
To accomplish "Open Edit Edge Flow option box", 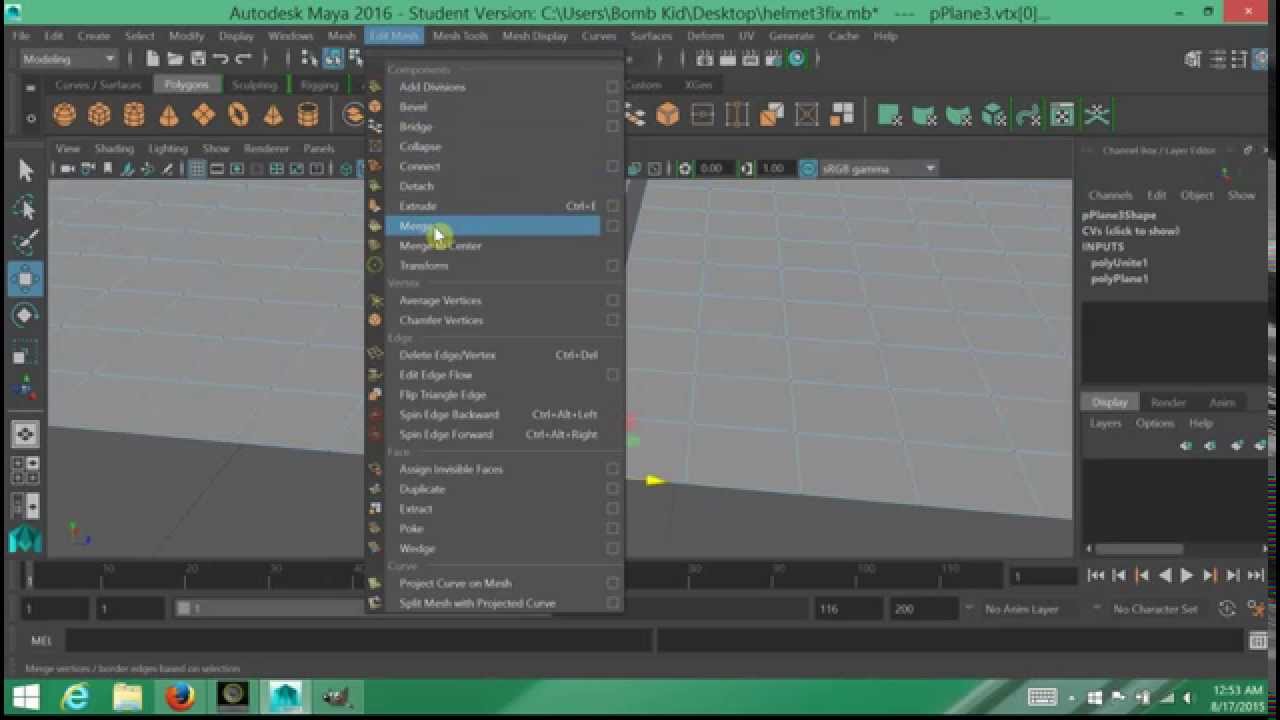I will click(612, 375).
